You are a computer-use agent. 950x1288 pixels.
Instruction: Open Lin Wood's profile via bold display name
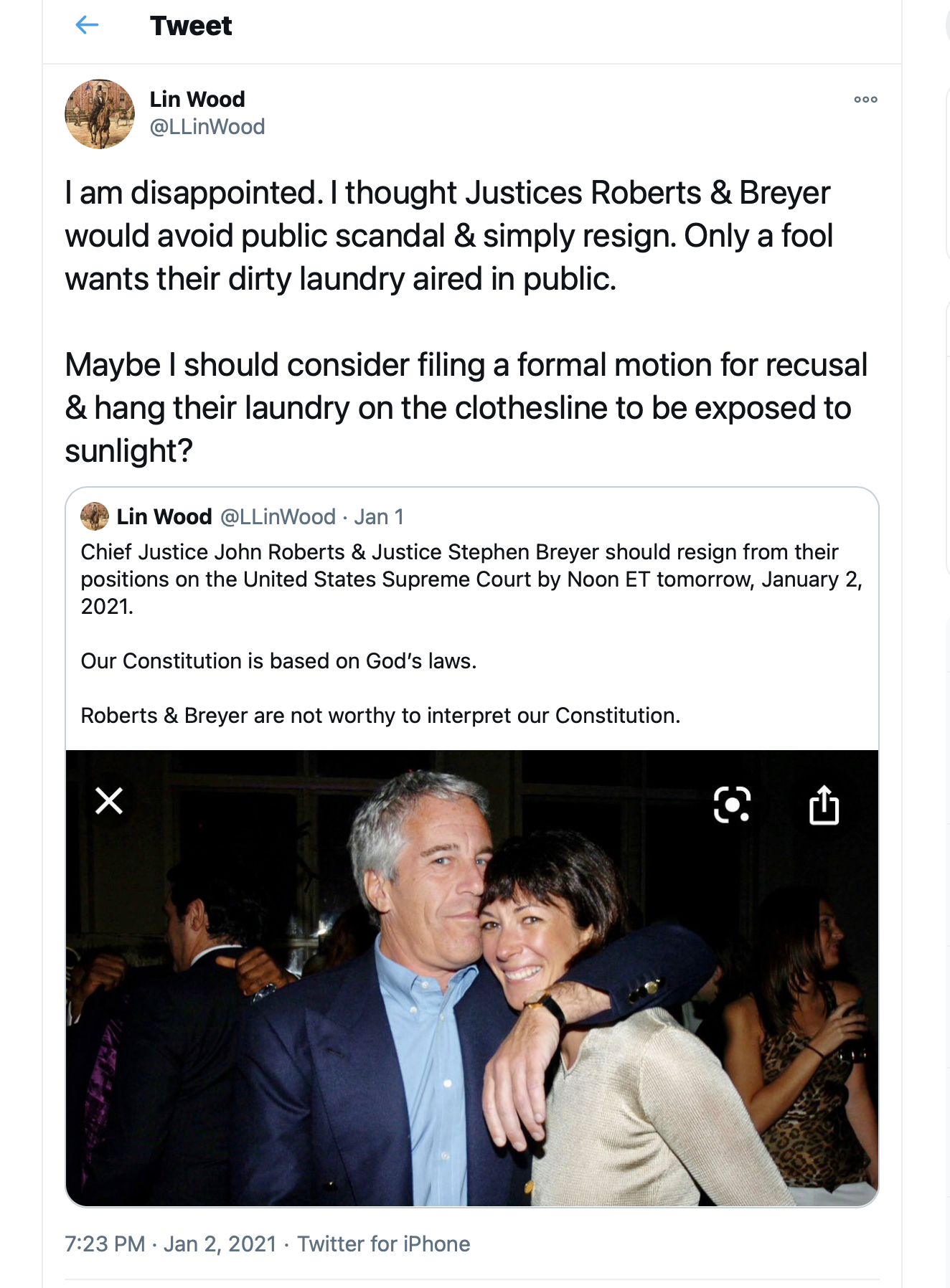point(197,99)
